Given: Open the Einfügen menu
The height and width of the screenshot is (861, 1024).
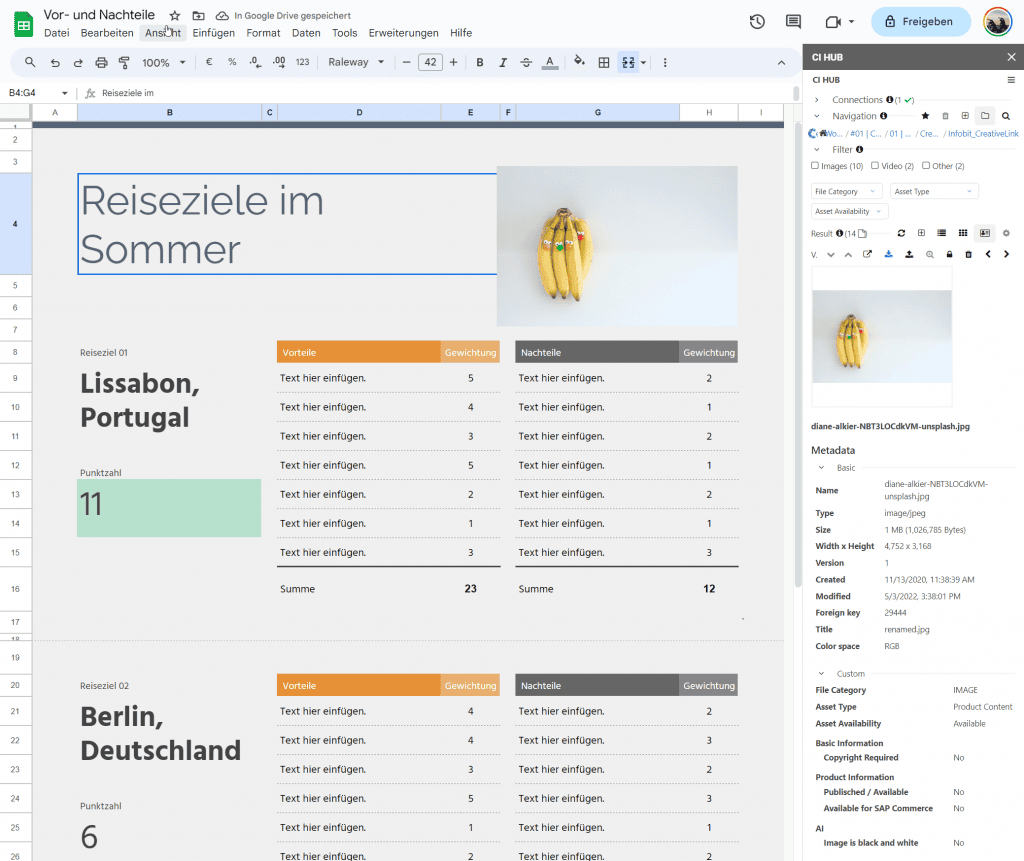Looking at the screenshot, I should (x=213, y=32).
